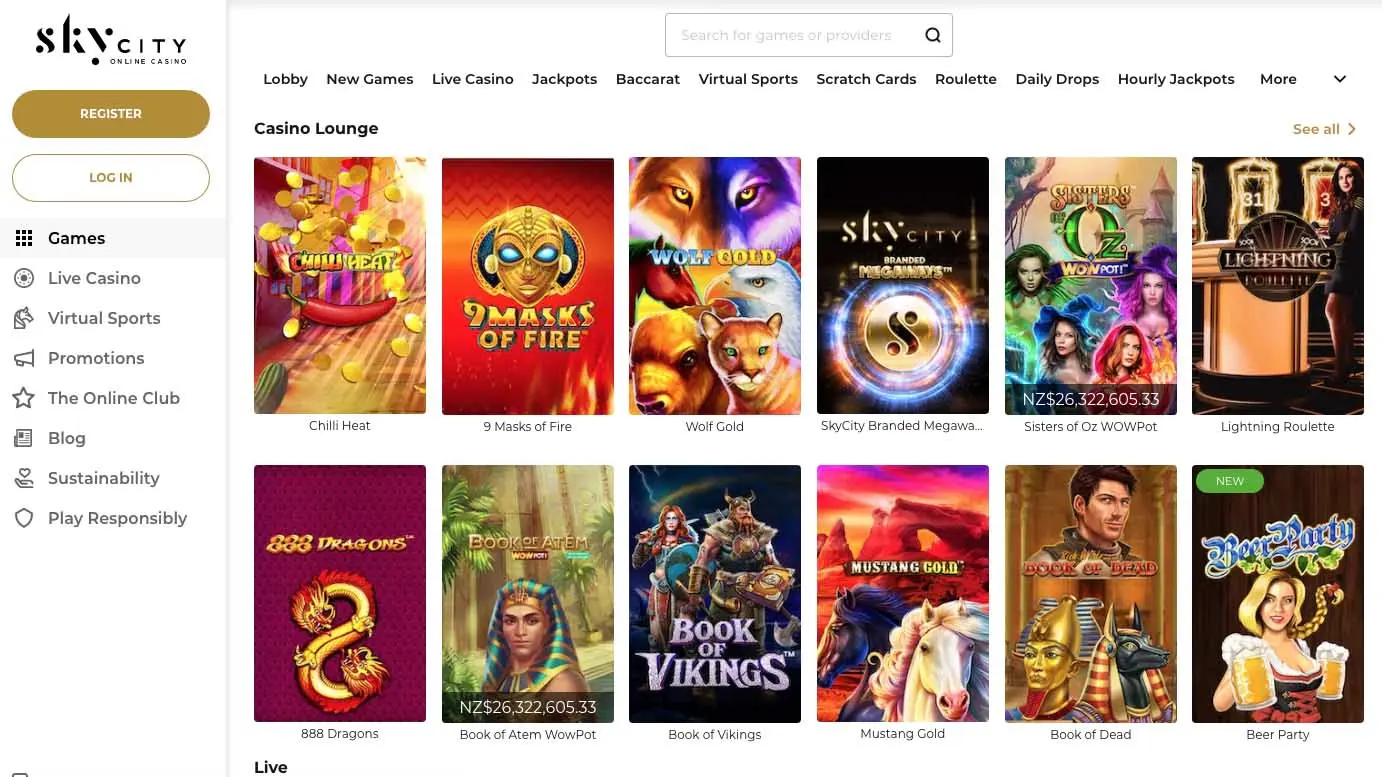Click the Sustainability hand-leaf icon
The height and width of the screenshot is (777, 1382).
[x=24, y=478]
